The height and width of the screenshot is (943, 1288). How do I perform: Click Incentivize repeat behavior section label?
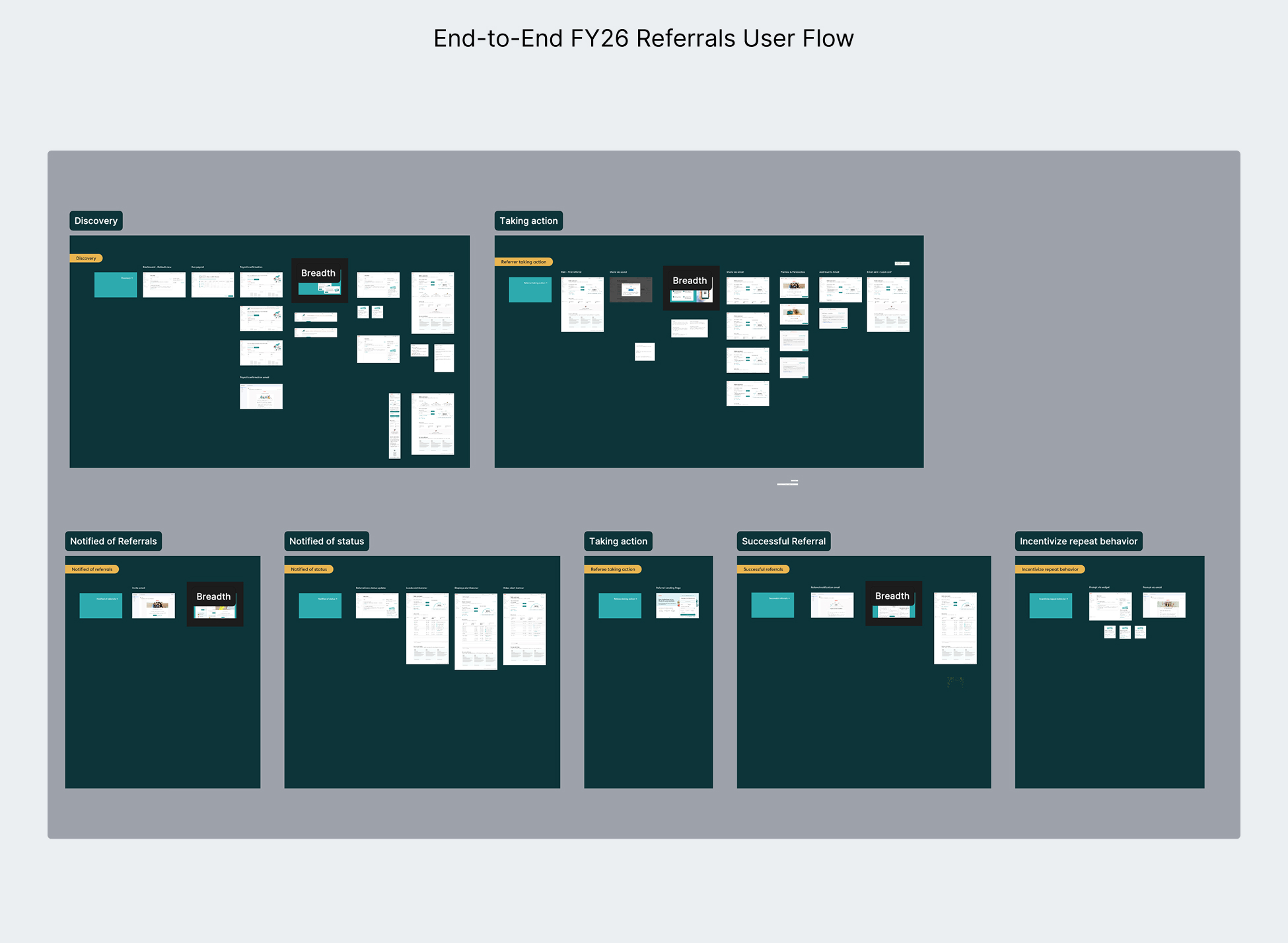1078,541
